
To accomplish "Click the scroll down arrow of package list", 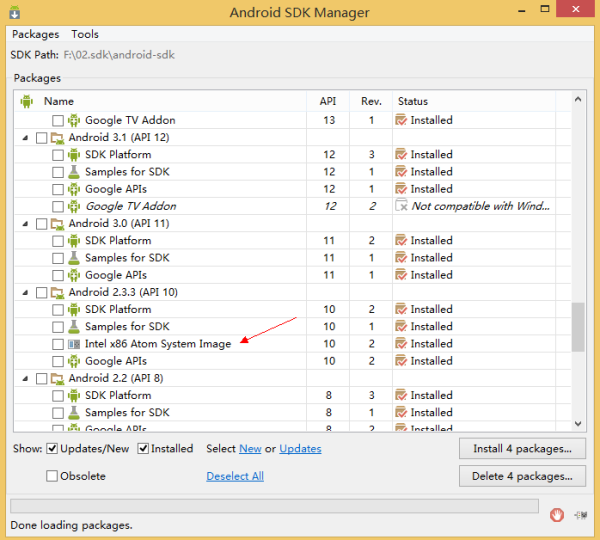I will click(x=578, y=424).
